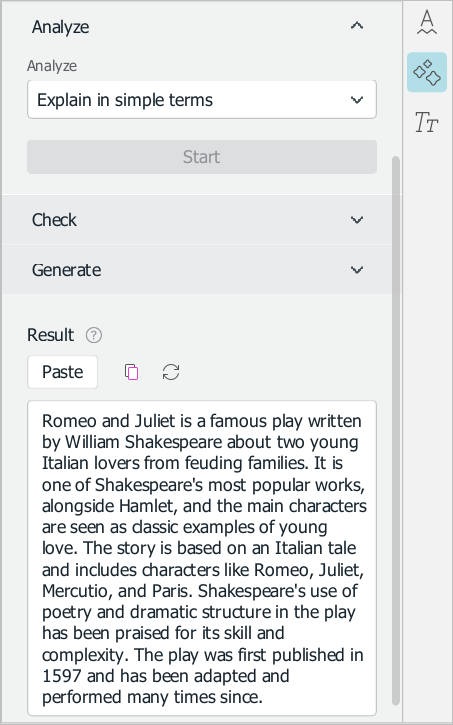Open the text style sidebar icon

tap(427, 123)
